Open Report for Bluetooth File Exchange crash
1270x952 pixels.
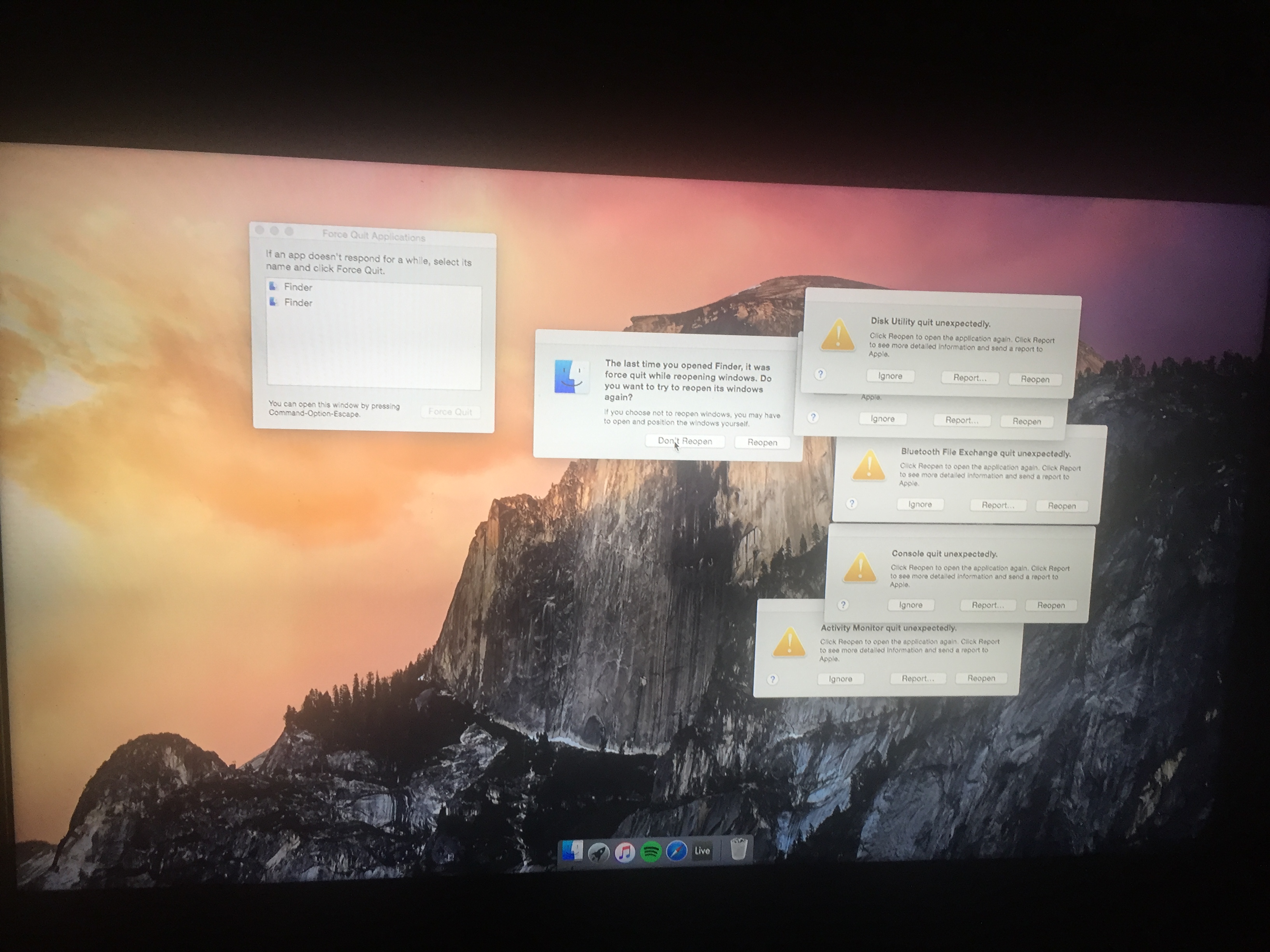click(x=998, y=505)
